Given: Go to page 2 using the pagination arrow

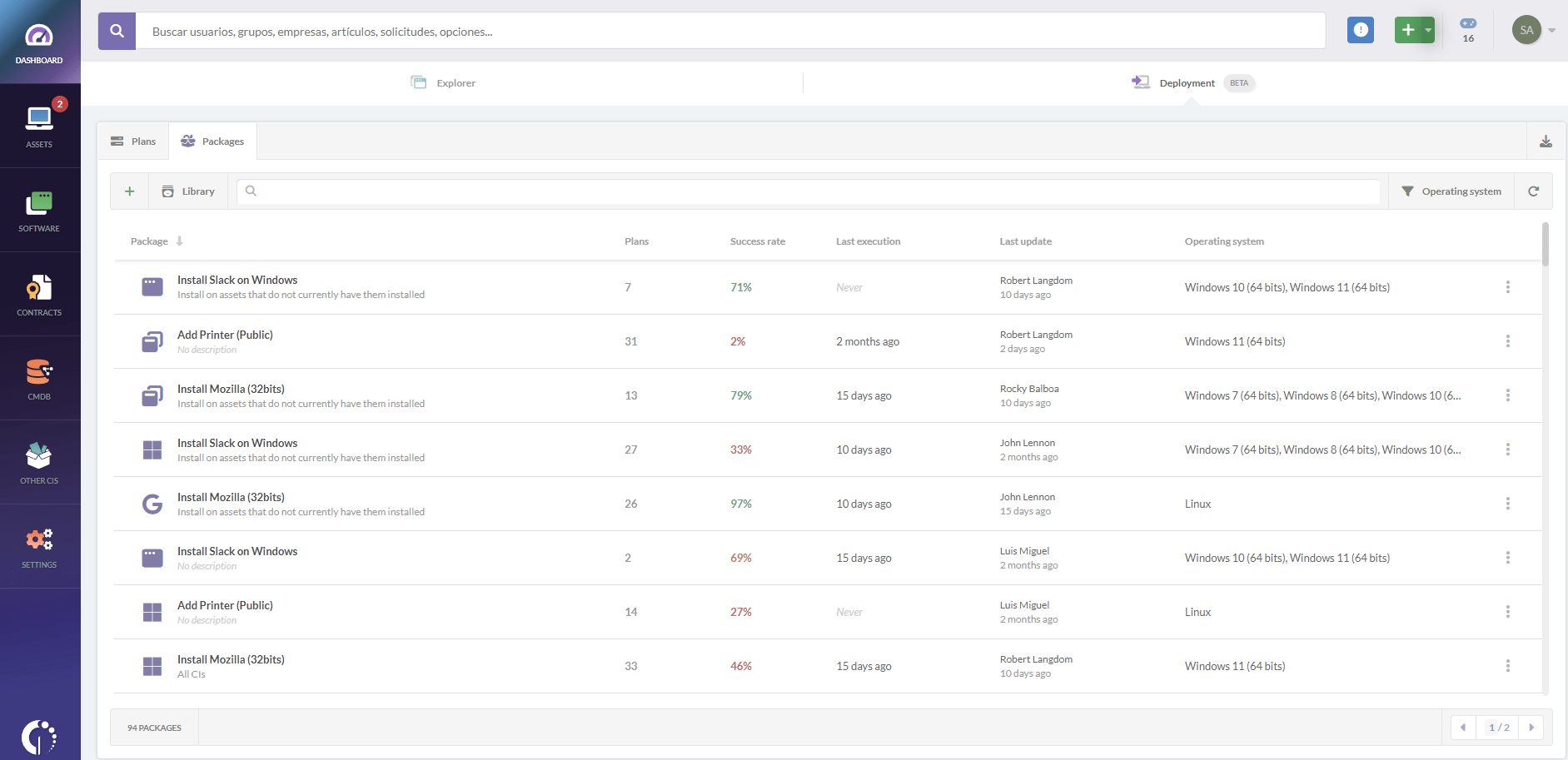Looking at the screenshot, I should tap(1531, 727).
